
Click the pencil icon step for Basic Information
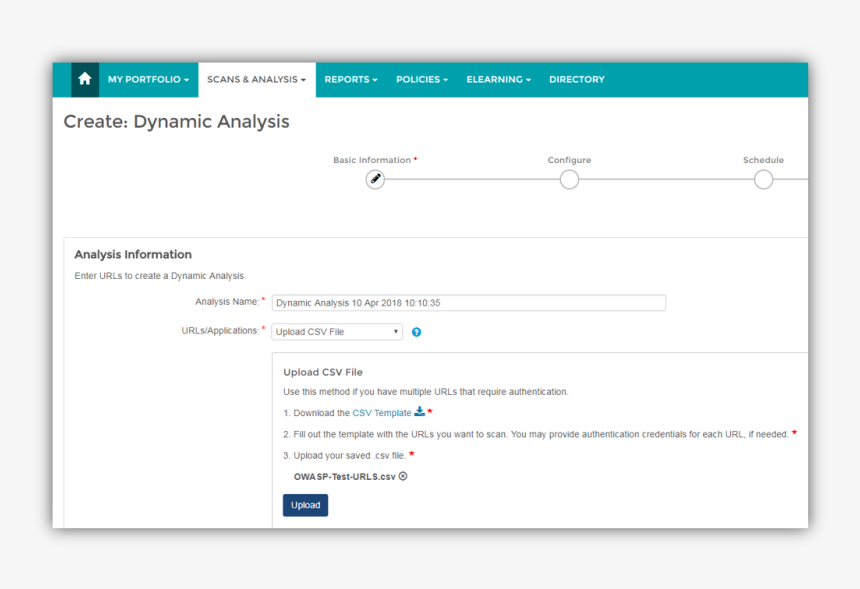coord(375,179)
